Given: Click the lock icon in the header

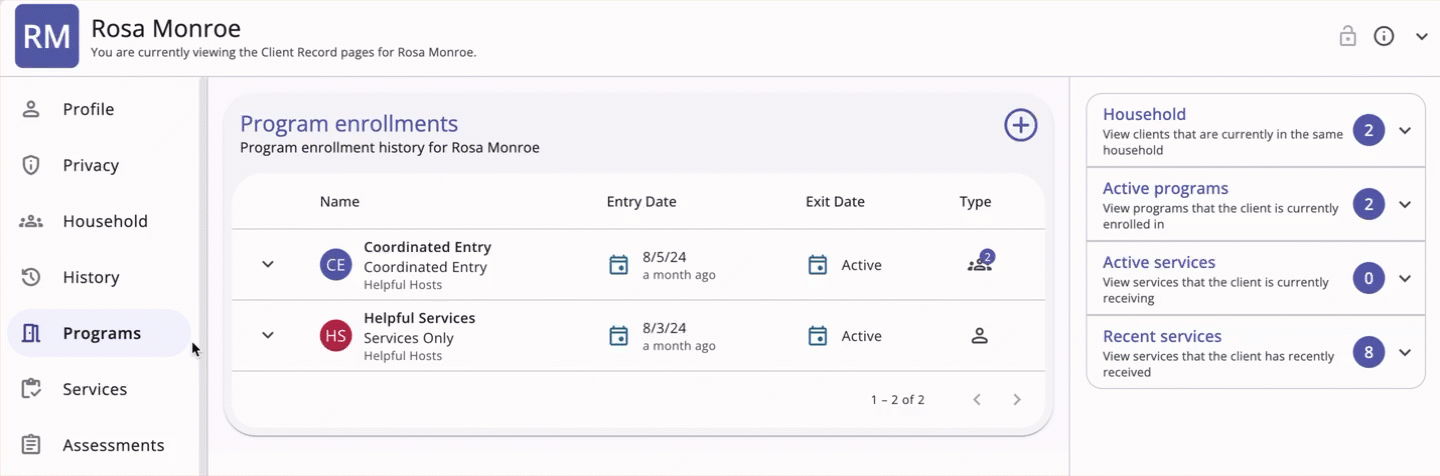Looking at the screenshot, I should pos(1348,36).
